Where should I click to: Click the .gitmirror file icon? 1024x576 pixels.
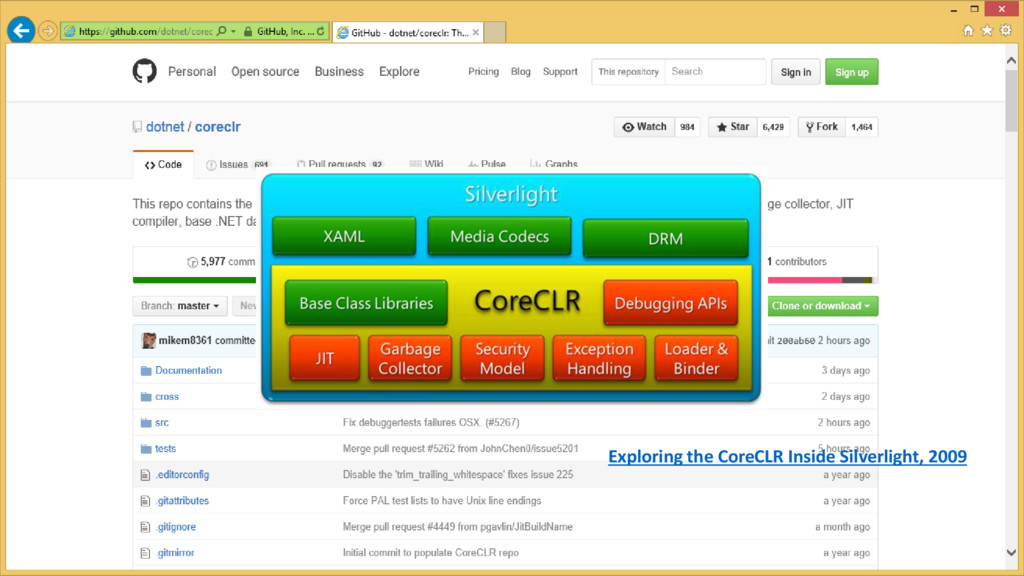pos(145,553)
